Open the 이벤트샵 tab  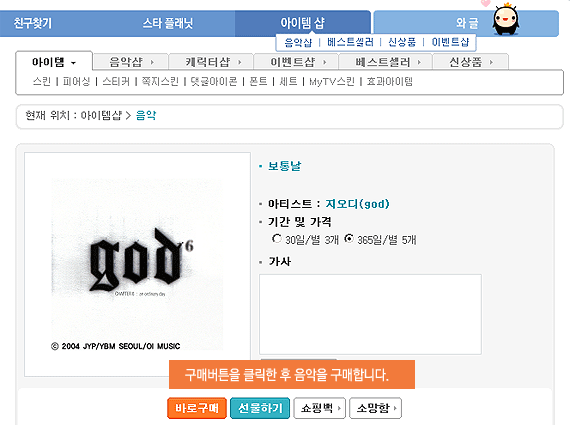[296, 62]
